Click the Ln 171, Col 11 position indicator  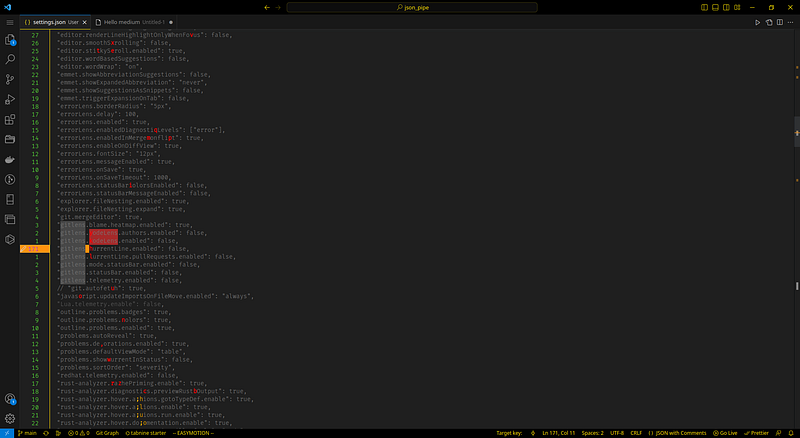click(x=558, y=433)
